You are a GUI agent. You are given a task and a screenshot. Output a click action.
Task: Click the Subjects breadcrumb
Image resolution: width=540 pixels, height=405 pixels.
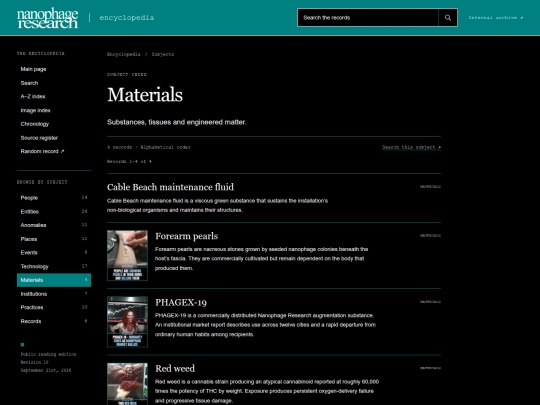(163, 54)
